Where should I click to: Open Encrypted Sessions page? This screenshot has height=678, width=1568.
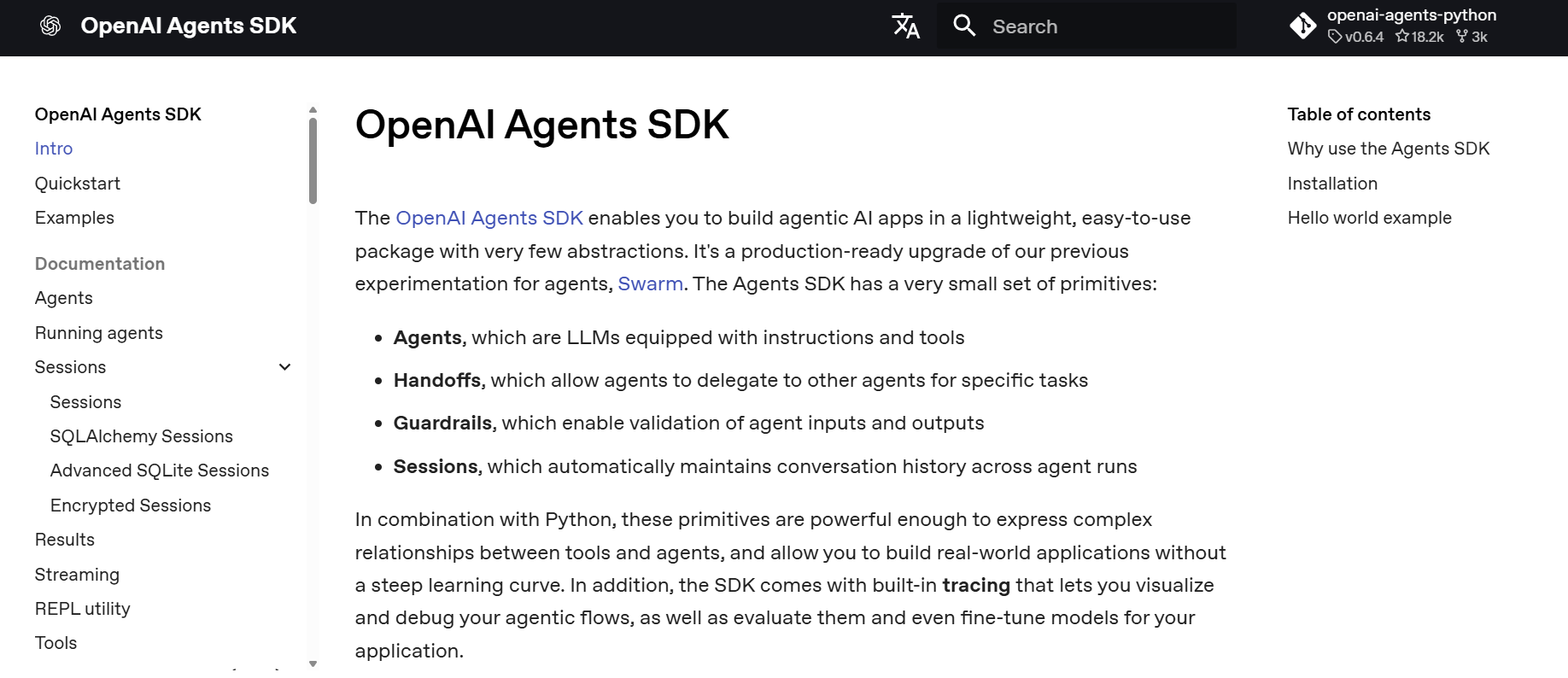[131, 506]
